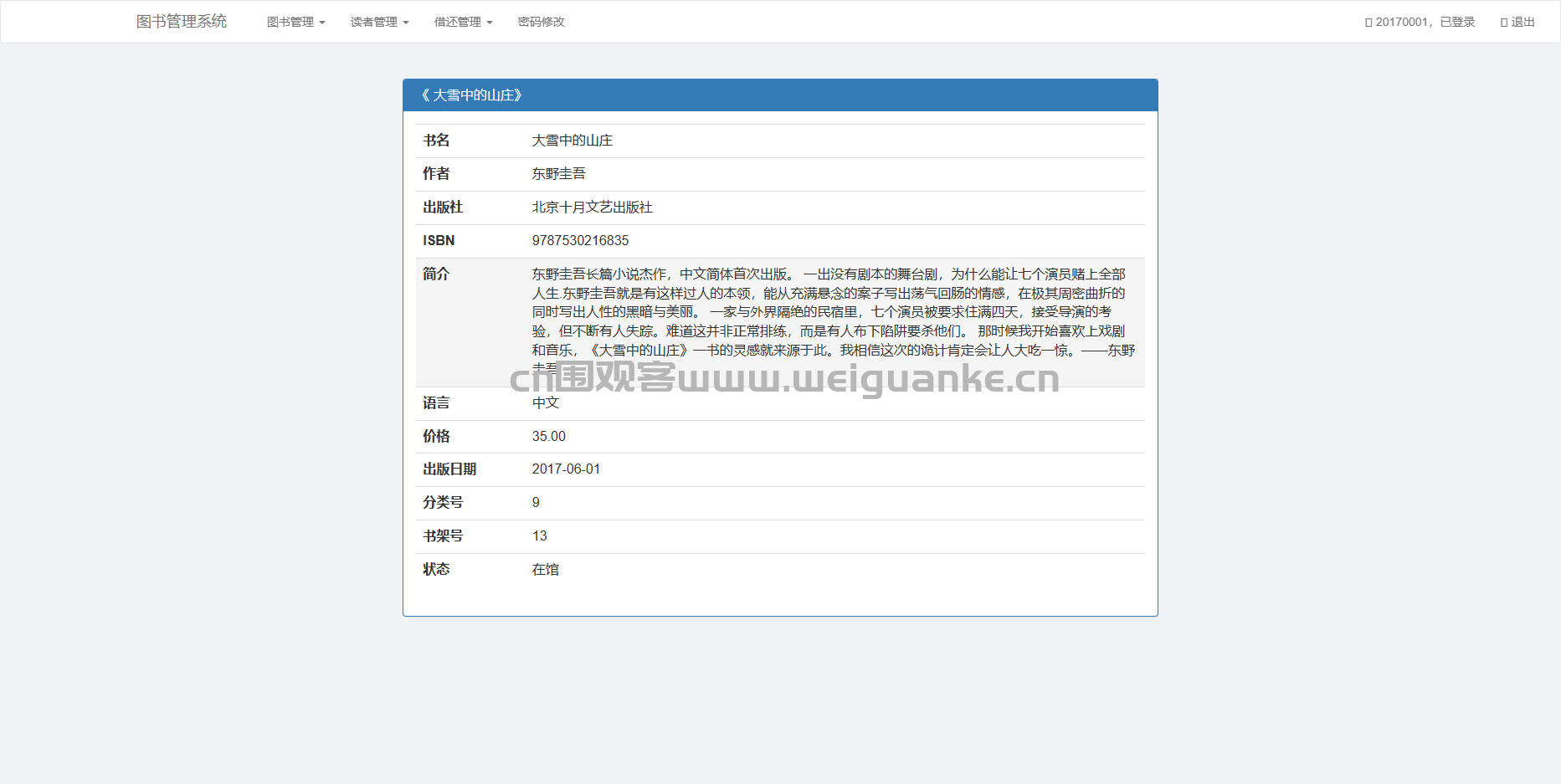Image resolution: width=1561 pixels, height=784 pixels.
Task: Click the user icon before 20170001
Action: [1368, 23]
